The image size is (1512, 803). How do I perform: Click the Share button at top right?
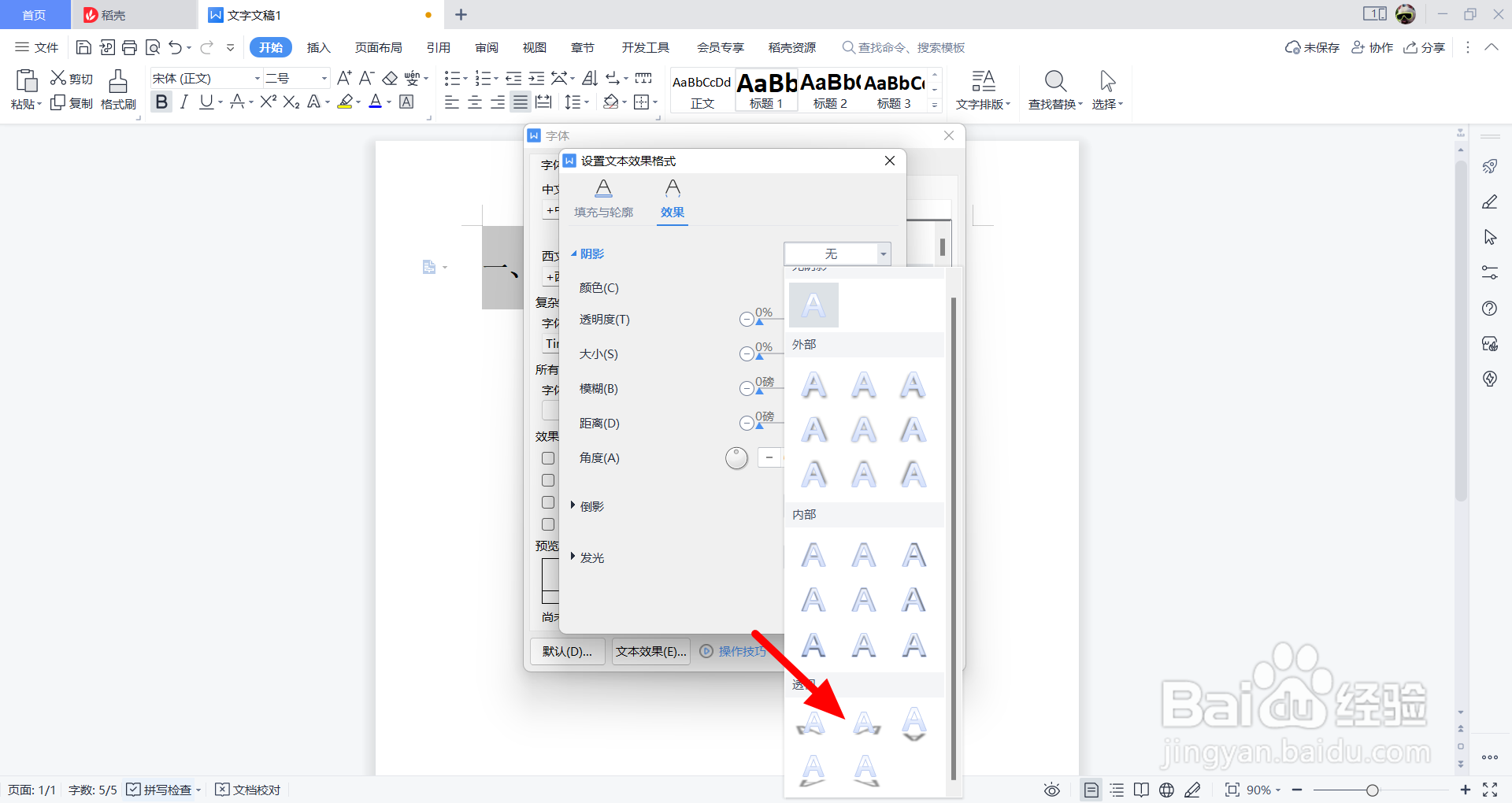(x=1425, y=48)
